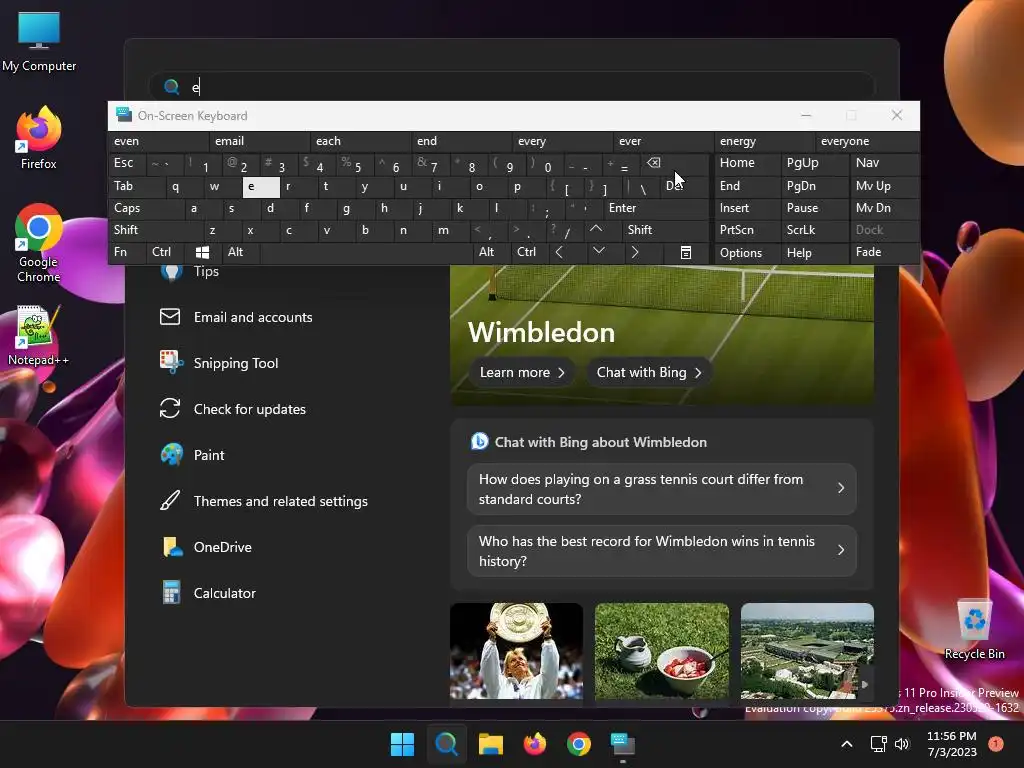Tap the right arrow key on the On-Screen Keyboard
This screenshot has width=1024, height=768.
(x=635, y=252)
